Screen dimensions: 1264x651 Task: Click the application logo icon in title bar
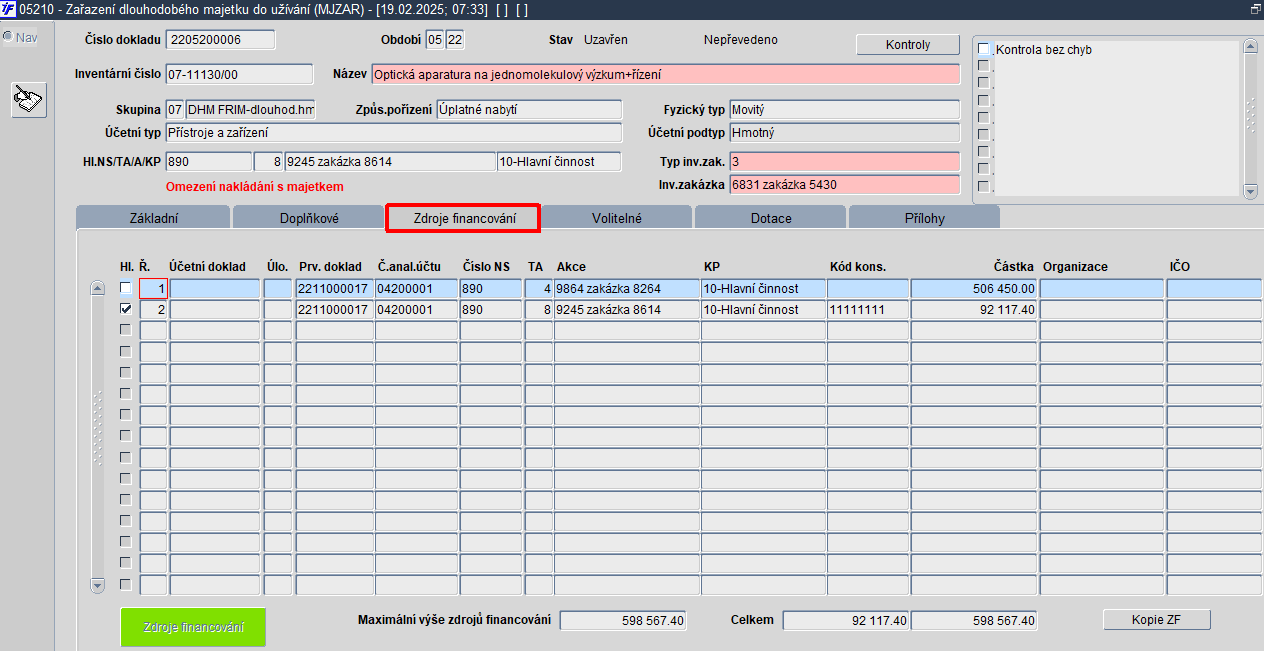point(8,9)
